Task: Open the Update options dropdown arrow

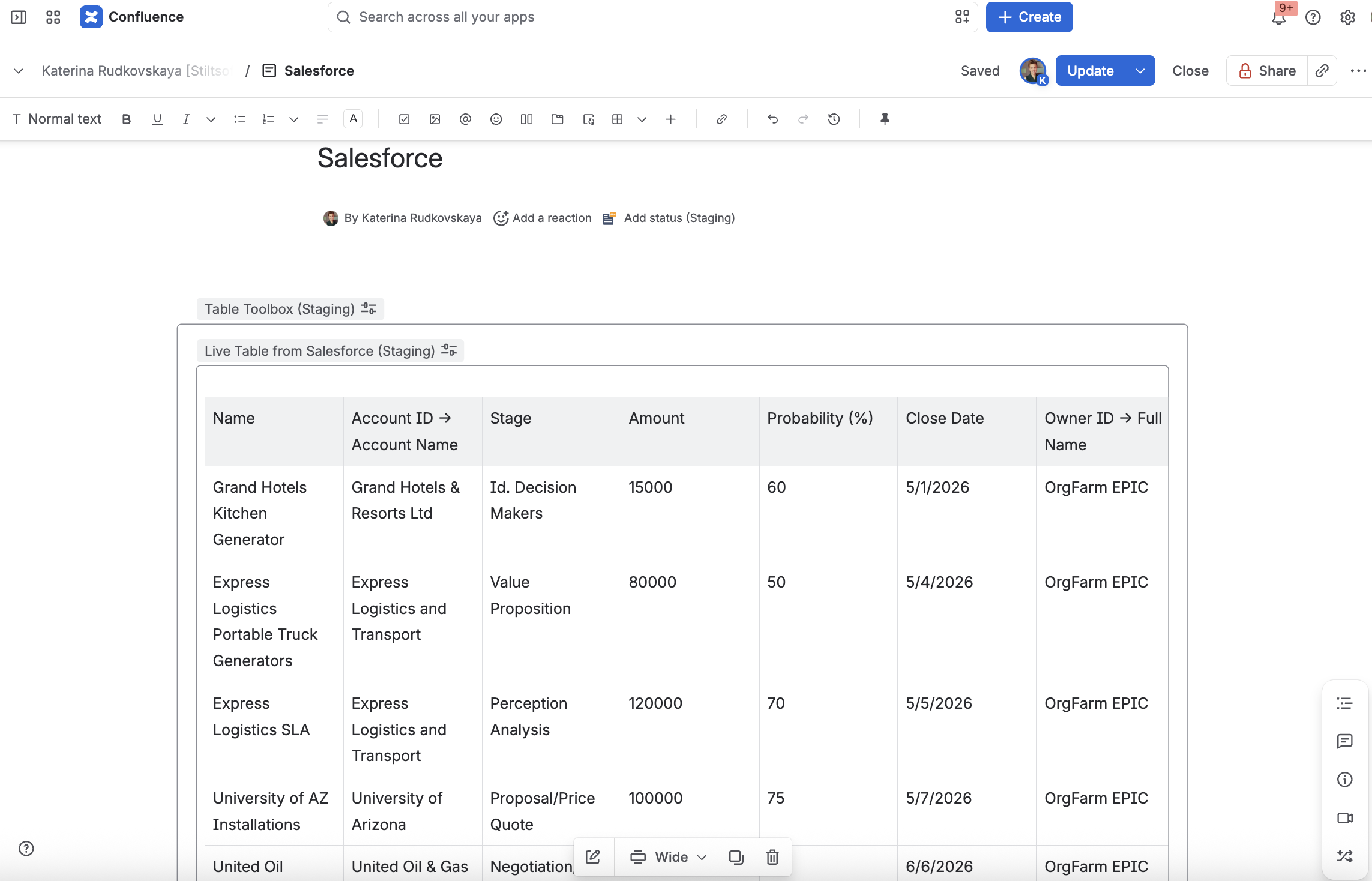Action: coord(1140,71)
